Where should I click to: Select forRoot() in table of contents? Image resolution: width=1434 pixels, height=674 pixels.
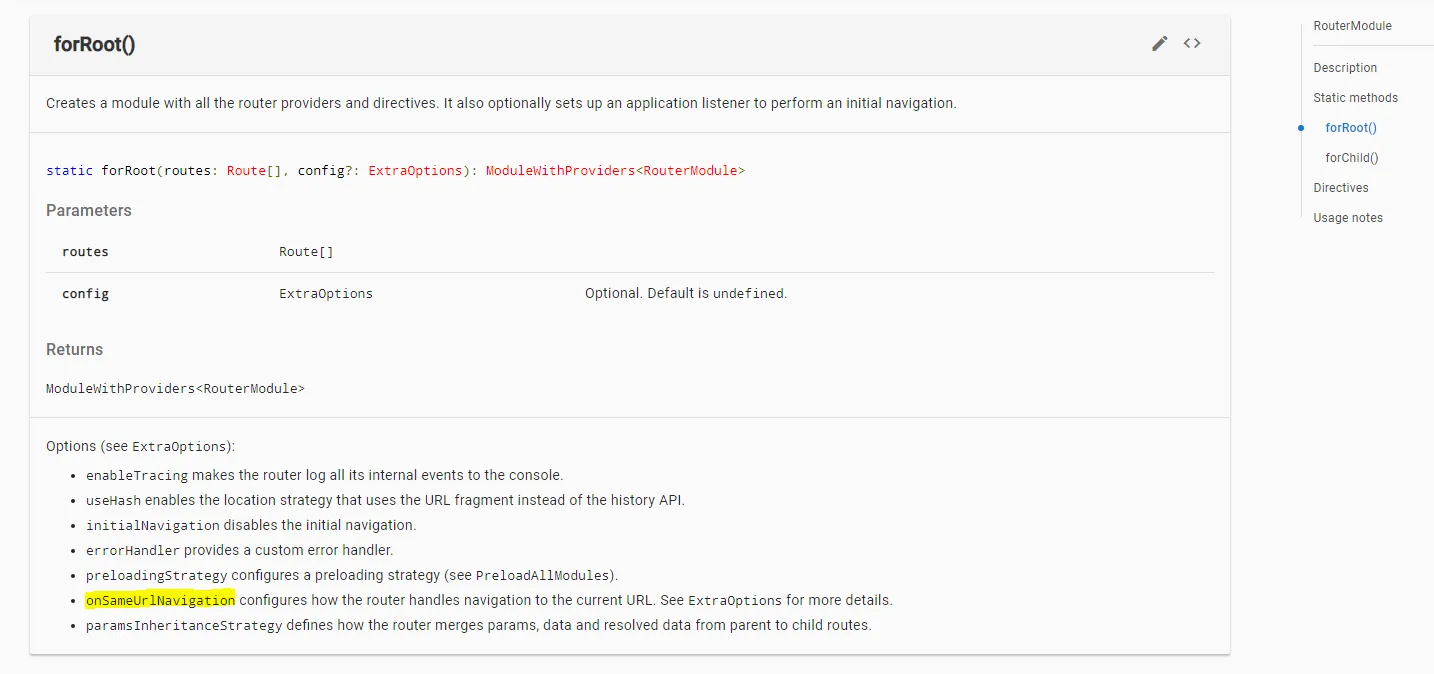click(x=1351, y=128)
